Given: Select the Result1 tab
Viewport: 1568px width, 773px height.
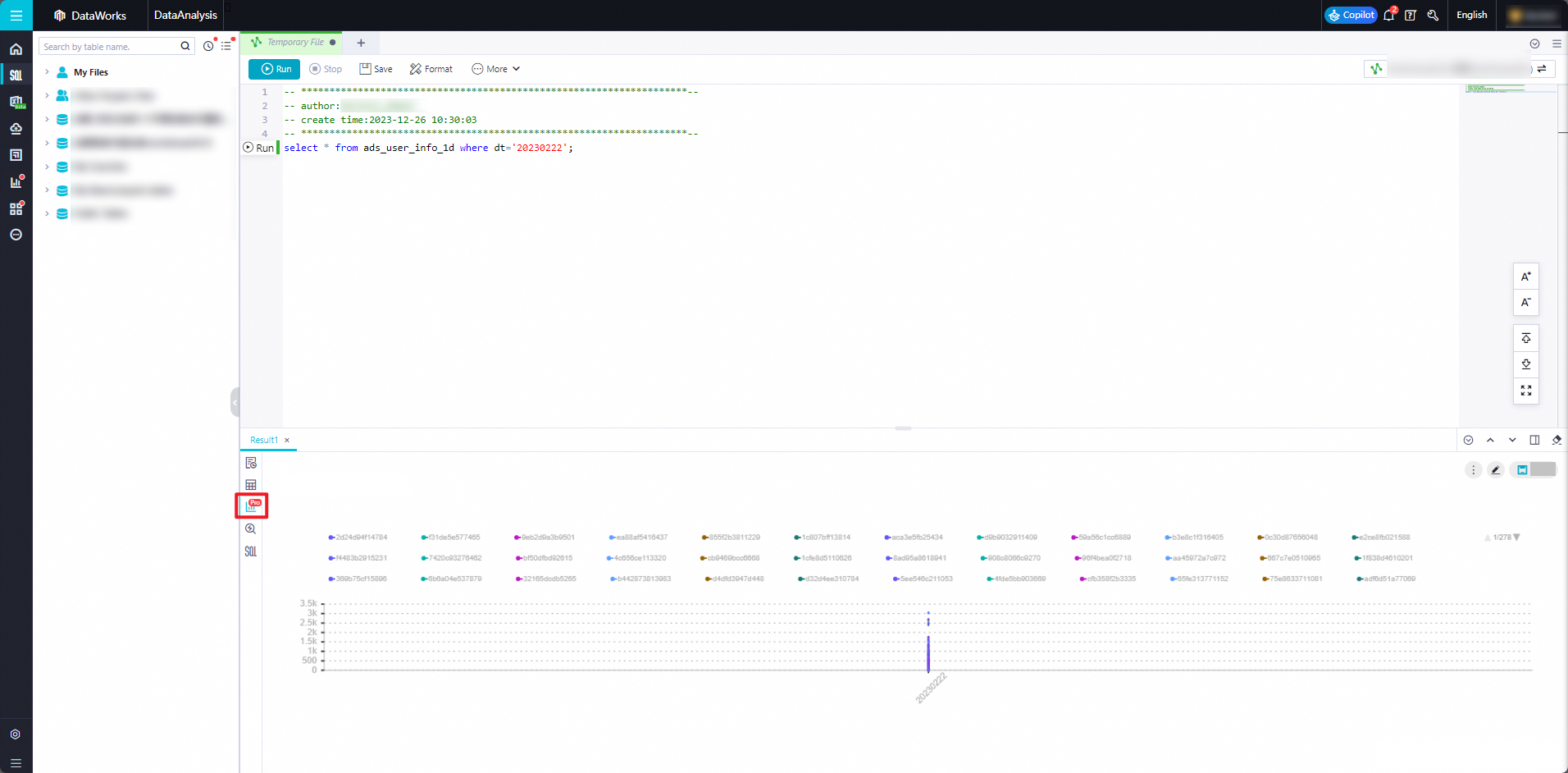Looking at the screenshot, I should (264, 440).
